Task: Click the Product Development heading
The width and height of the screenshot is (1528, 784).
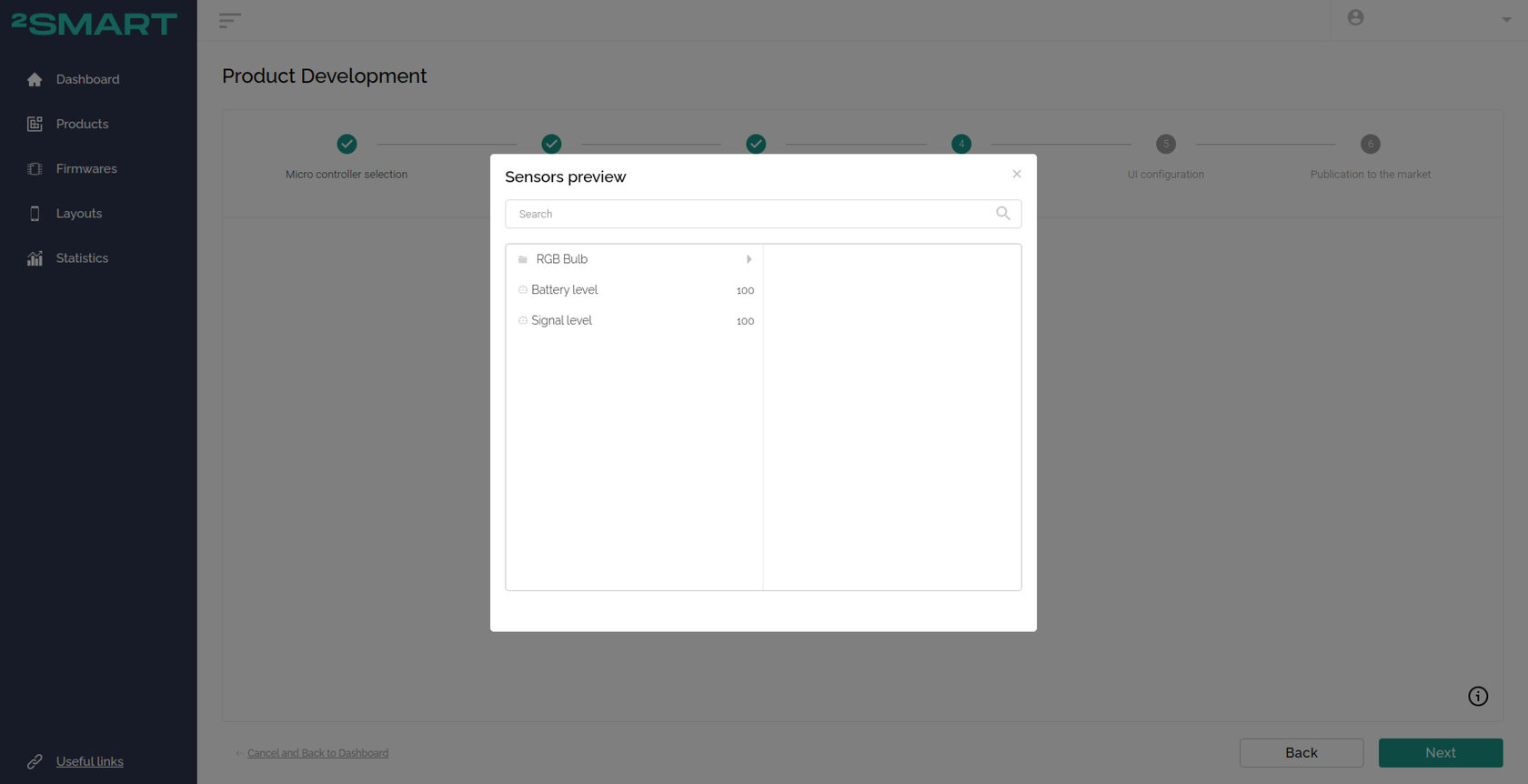Action: tap(325, 76)
